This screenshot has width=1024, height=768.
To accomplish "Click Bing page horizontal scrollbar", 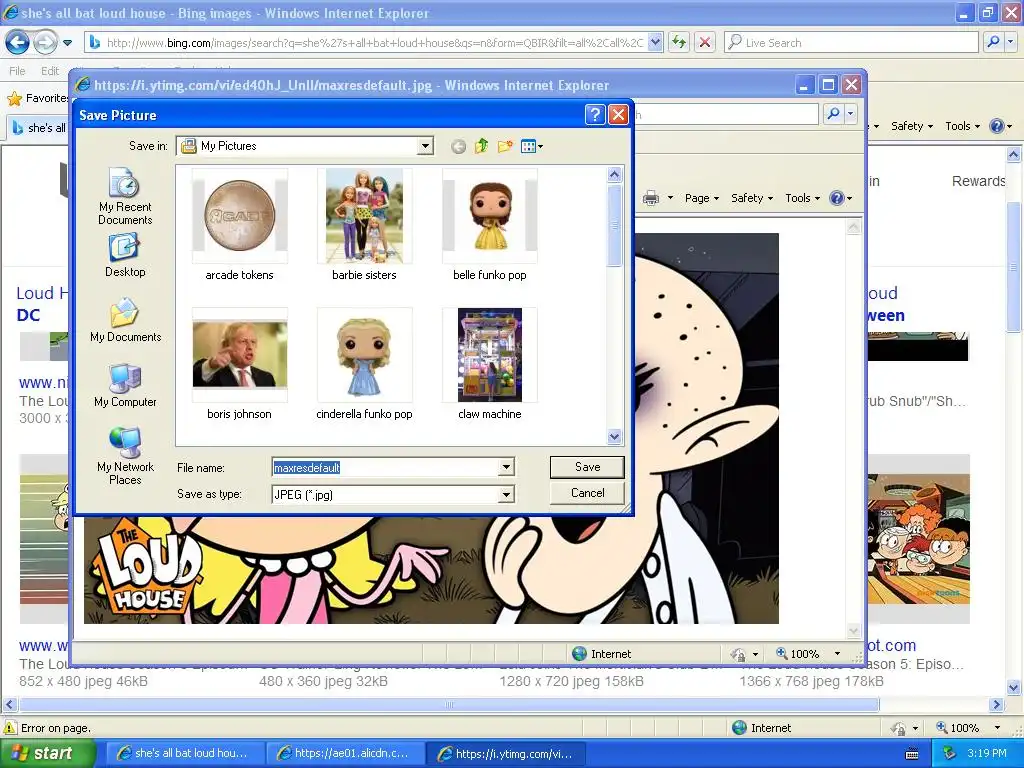I will (x=449, y=705).
